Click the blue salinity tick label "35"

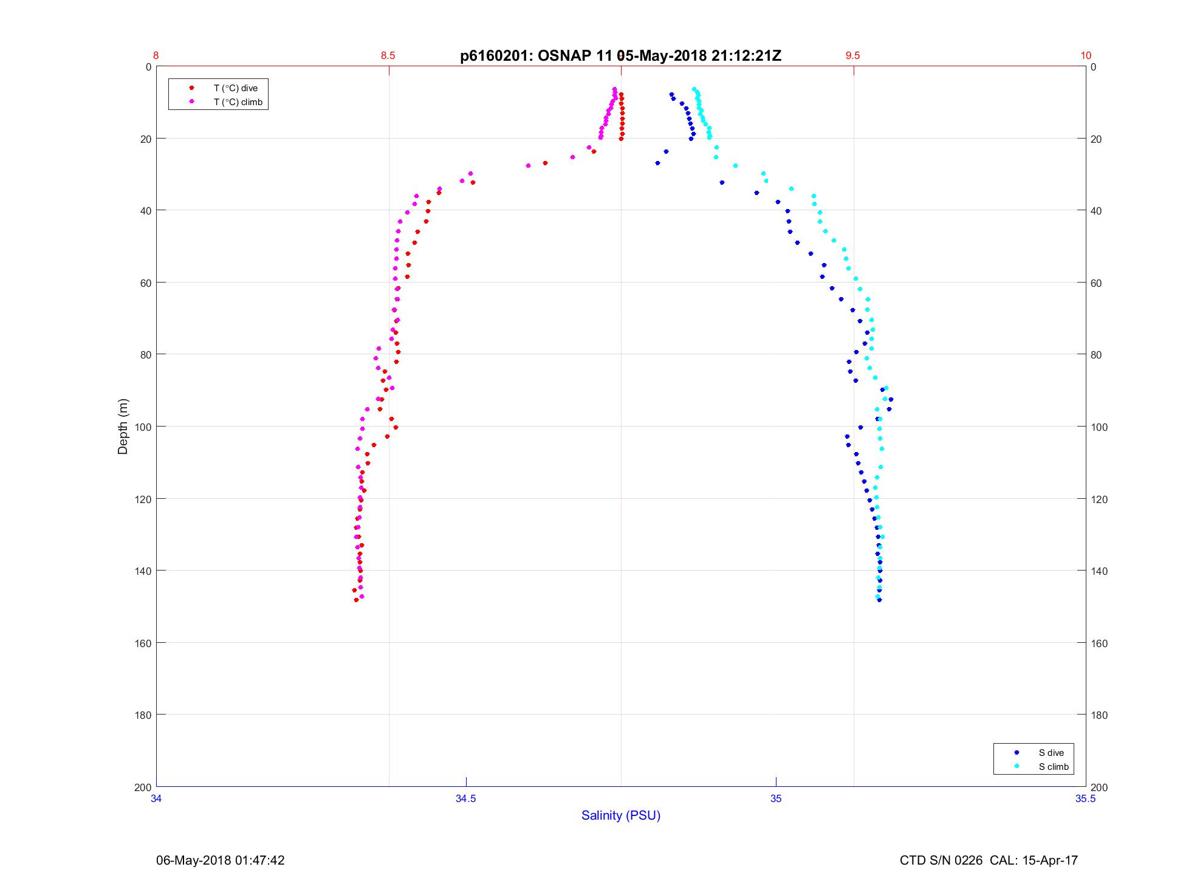point(776,798)
